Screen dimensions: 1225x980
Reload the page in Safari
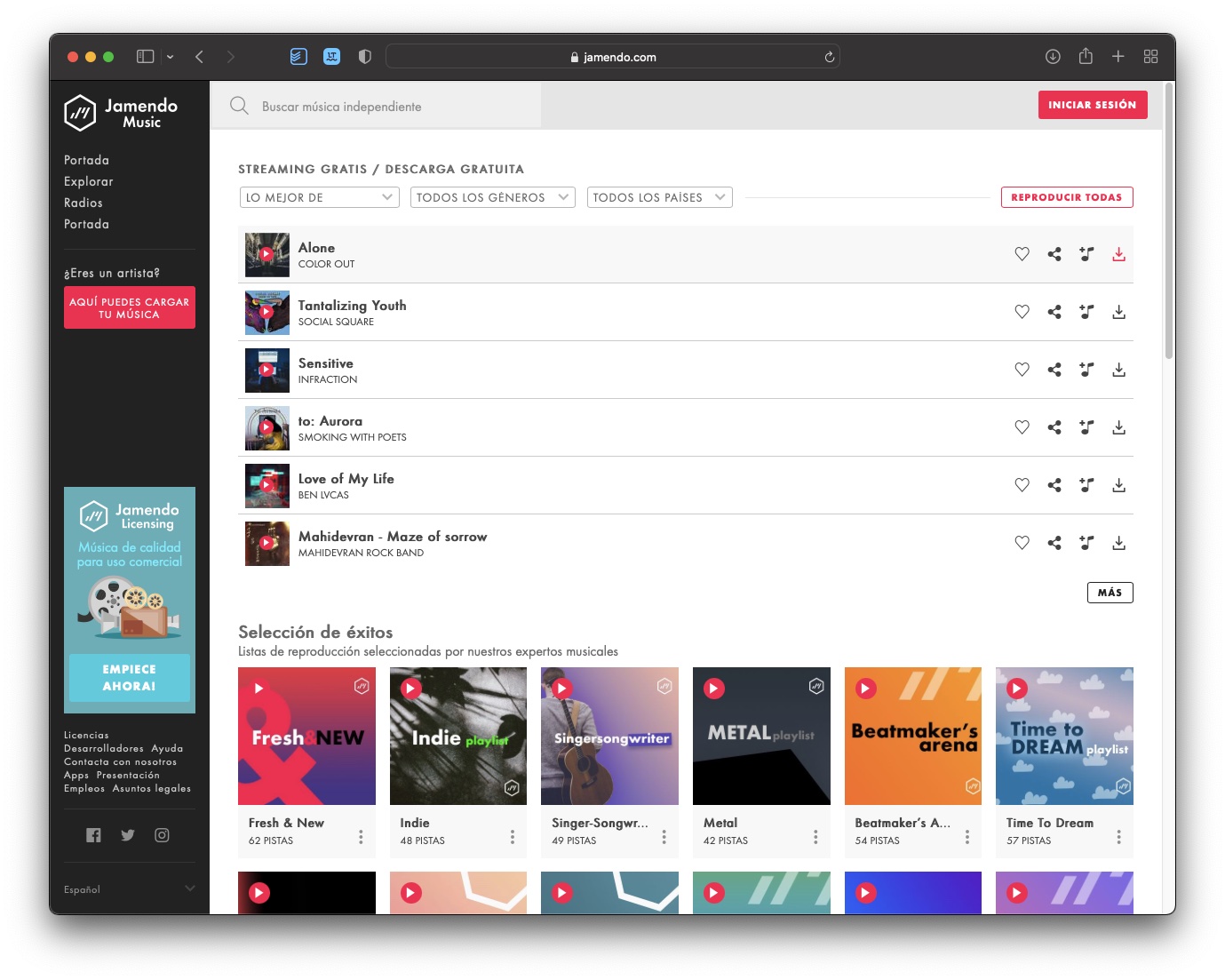(830, 57)
